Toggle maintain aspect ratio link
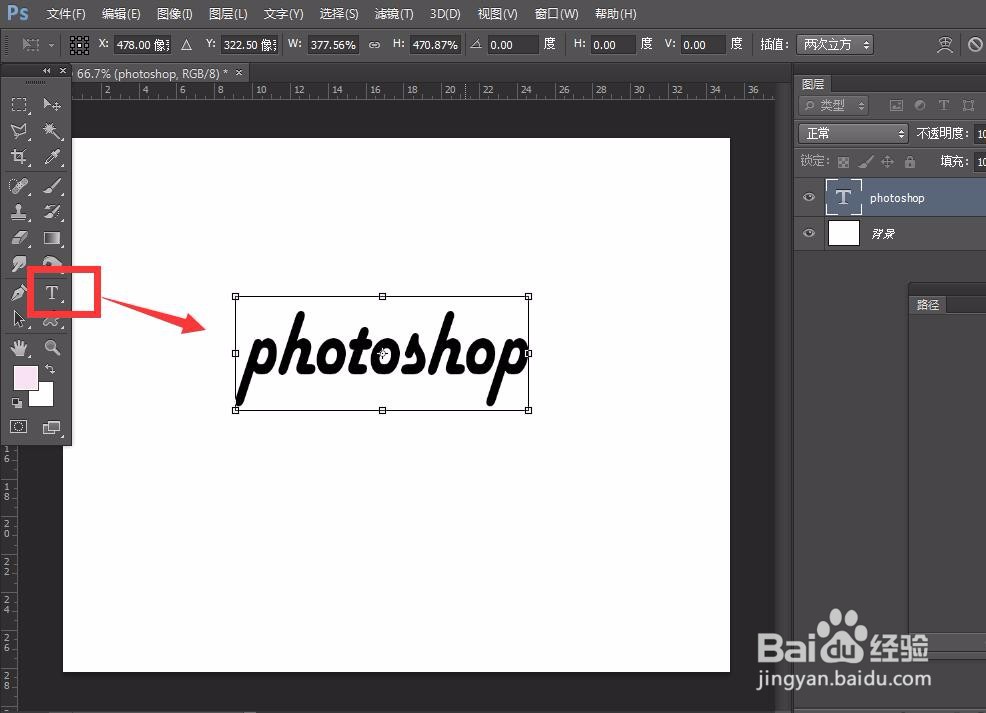 pos(374,45)
